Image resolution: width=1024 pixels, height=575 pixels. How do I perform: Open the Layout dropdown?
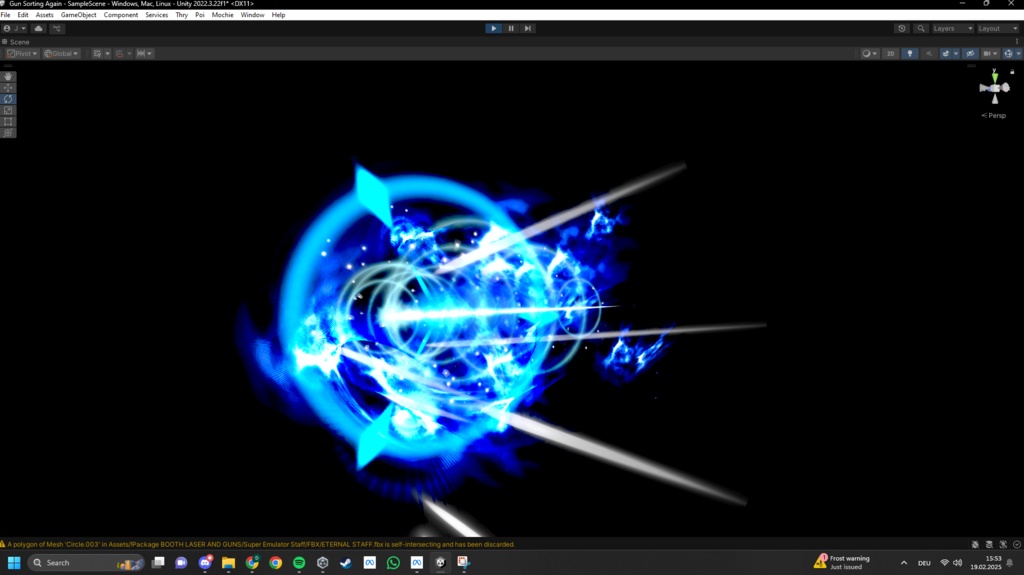[998, 28]
